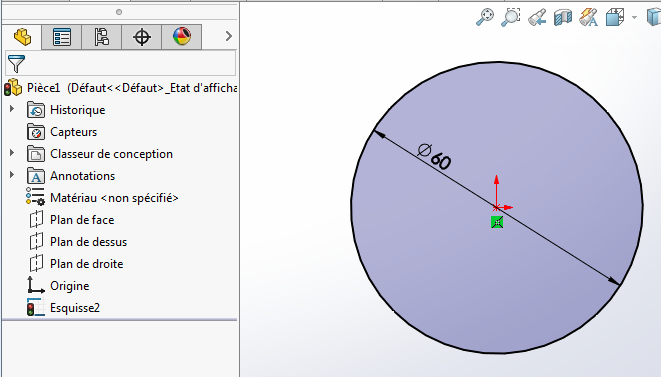Open Dynamic Annotation Views icon
Viewport: 661px width, 377px height.
588,17
